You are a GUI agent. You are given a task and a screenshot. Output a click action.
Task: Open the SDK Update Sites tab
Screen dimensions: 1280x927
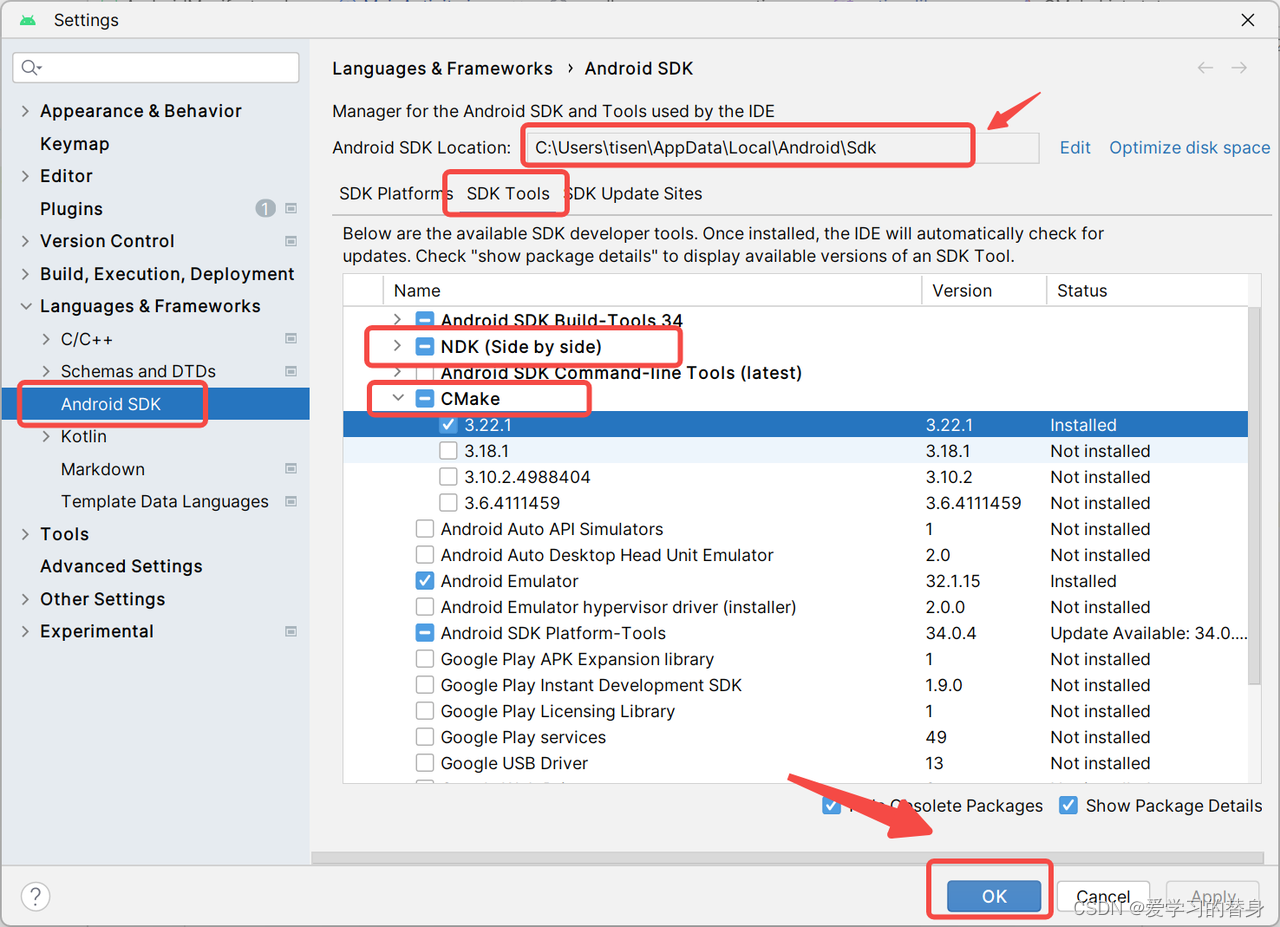(x=634, y=193)
